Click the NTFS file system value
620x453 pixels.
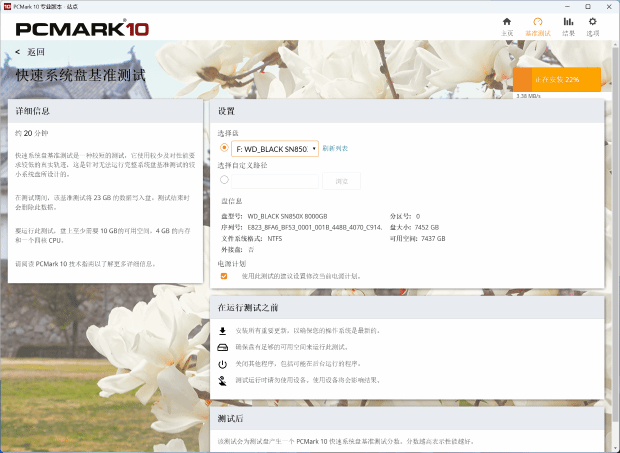(x=275, y=238)
